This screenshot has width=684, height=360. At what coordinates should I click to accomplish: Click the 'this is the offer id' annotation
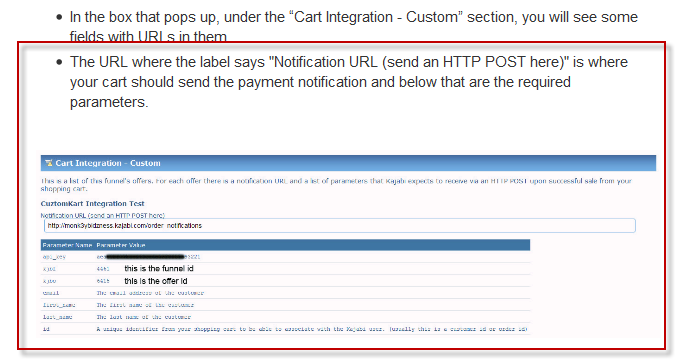point(156,281)
